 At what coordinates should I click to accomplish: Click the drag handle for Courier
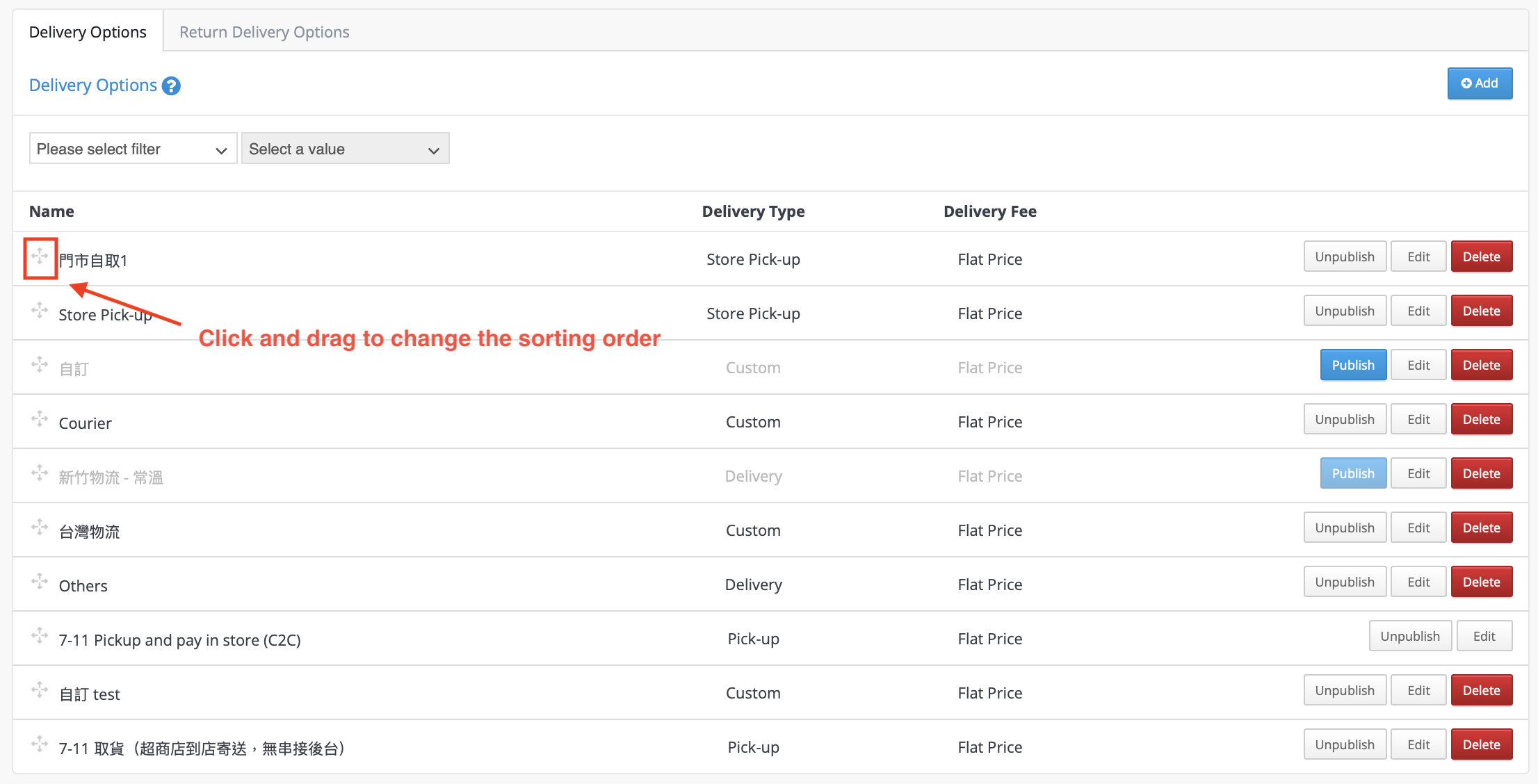tap(40, 419)
